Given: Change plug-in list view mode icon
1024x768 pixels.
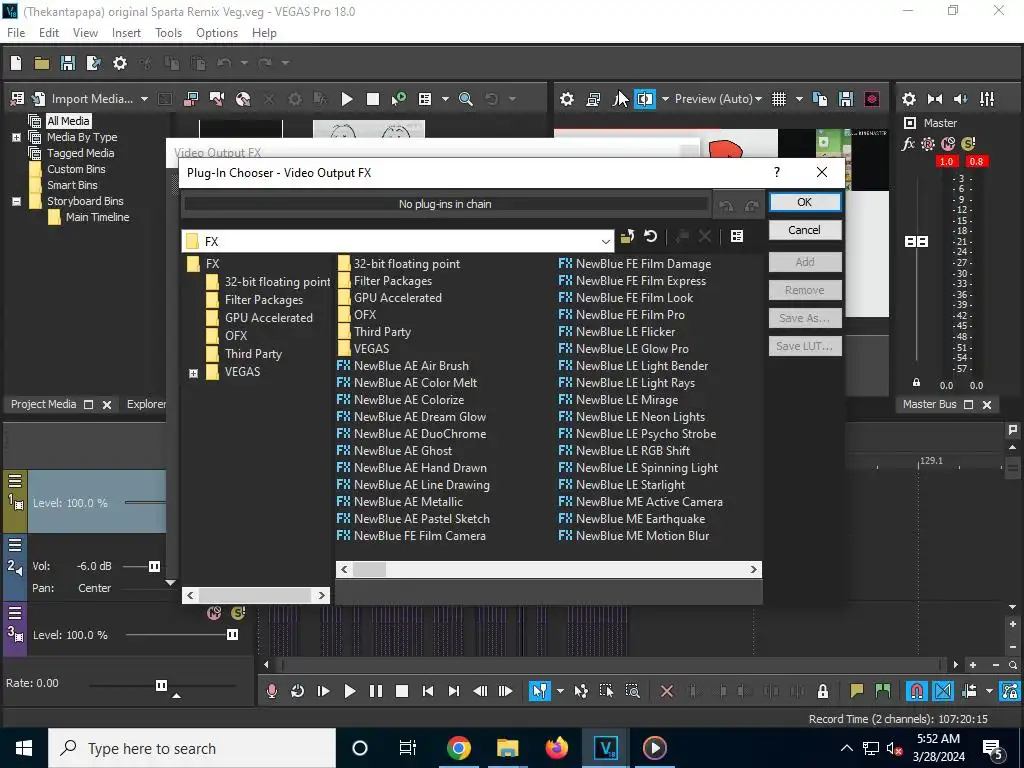Looking at the screenshot, I should tap(737, 236).
